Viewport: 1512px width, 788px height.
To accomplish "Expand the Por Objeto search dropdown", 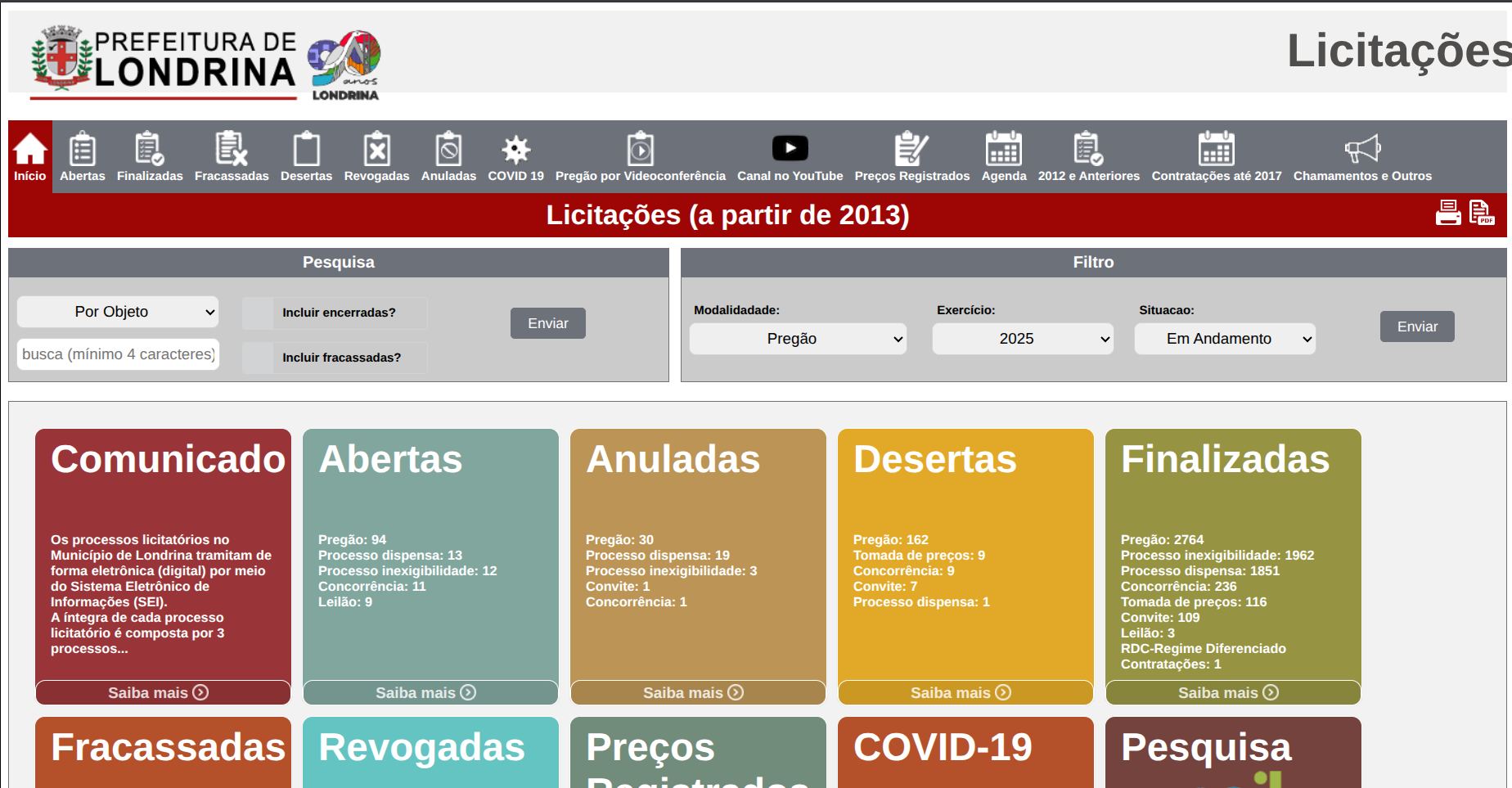I will (x=118, y=312).
